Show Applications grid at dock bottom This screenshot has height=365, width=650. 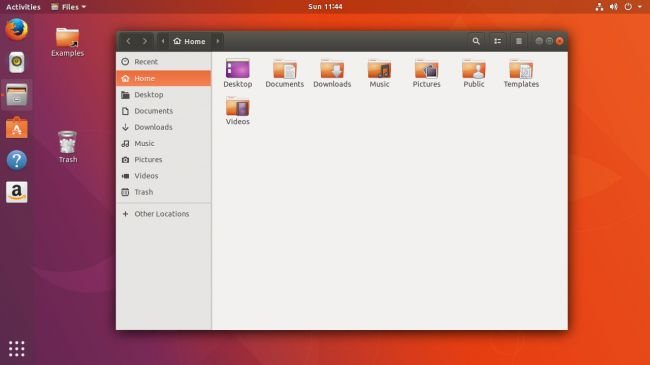click(x=17, y=348)
